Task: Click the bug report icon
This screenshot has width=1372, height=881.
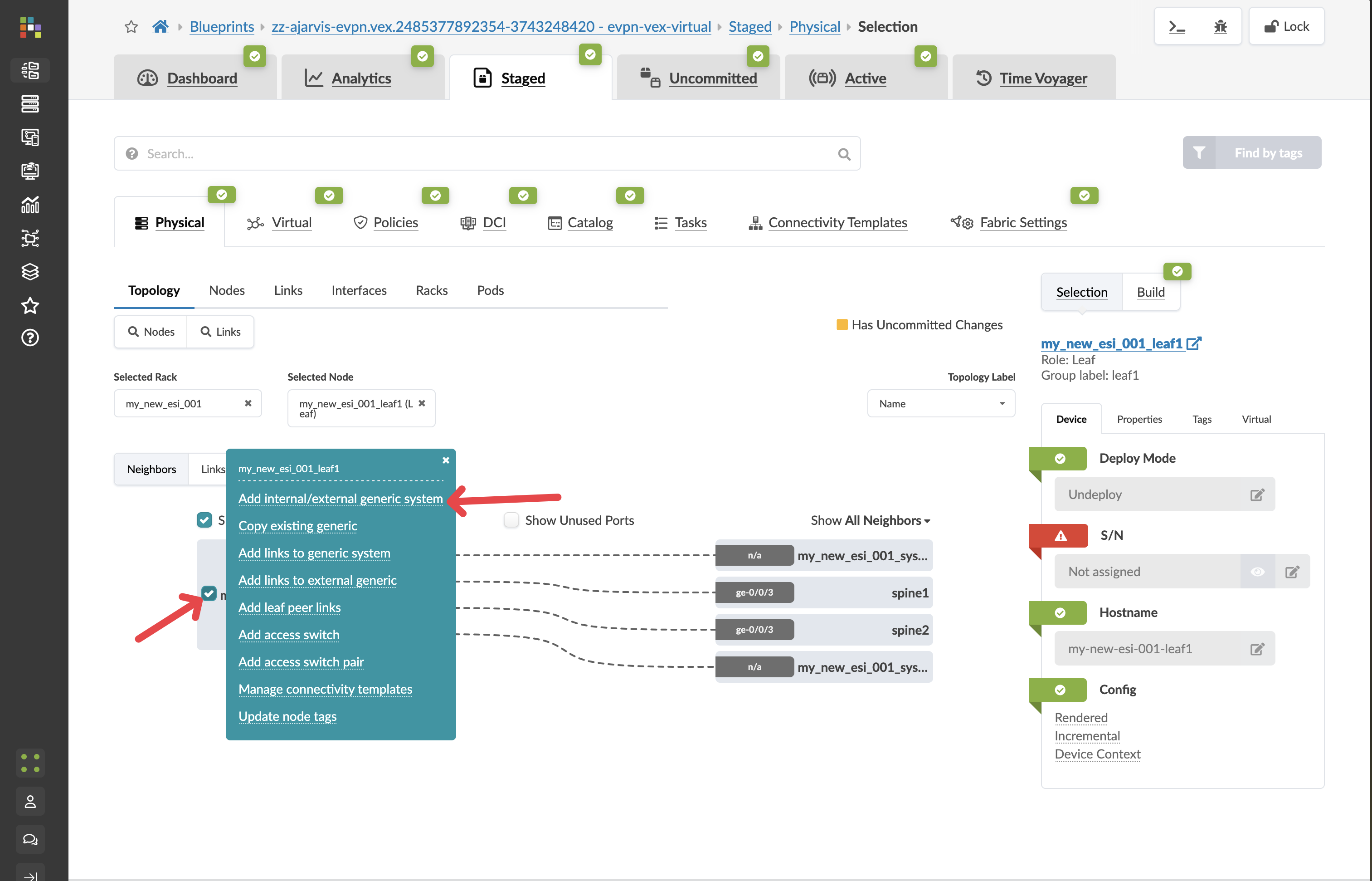Action: point(1220,27)
